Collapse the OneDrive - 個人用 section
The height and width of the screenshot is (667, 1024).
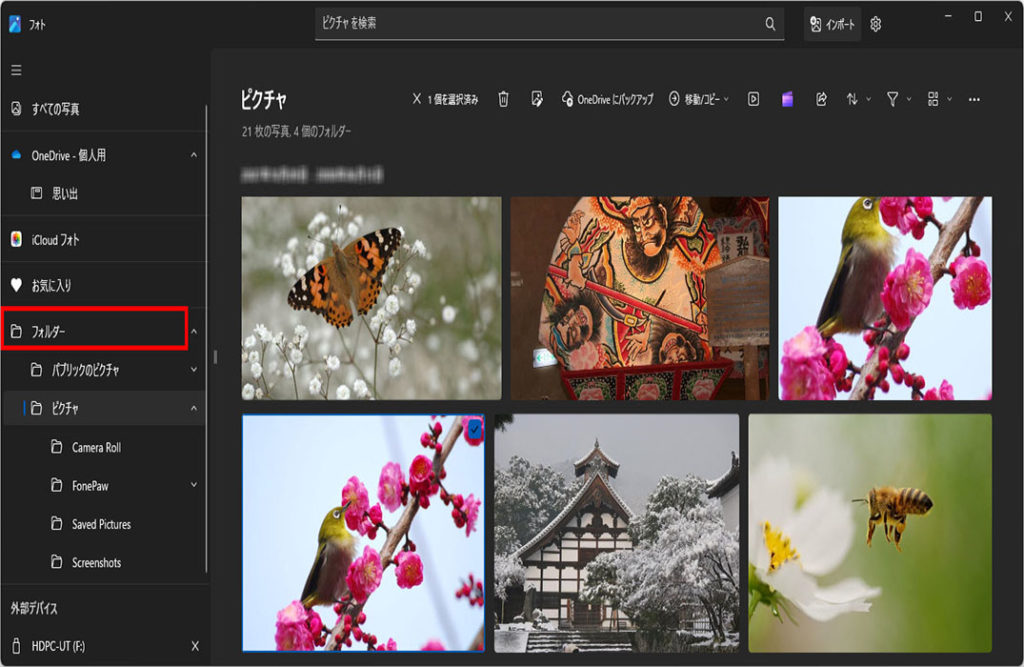(x=194, y=155)
